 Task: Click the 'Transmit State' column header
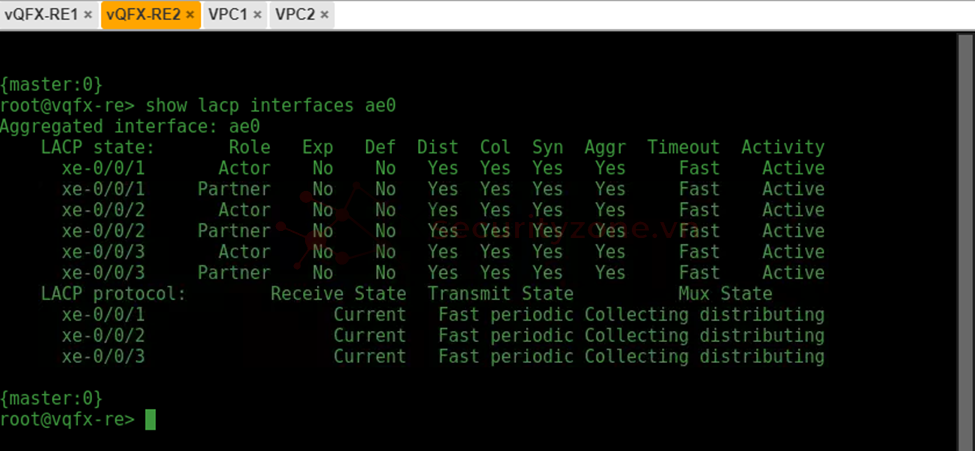501,294
